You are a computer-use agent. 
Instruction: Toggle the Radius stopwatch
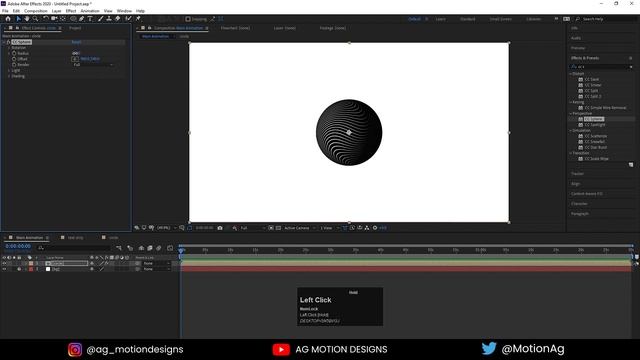(14, 53)
